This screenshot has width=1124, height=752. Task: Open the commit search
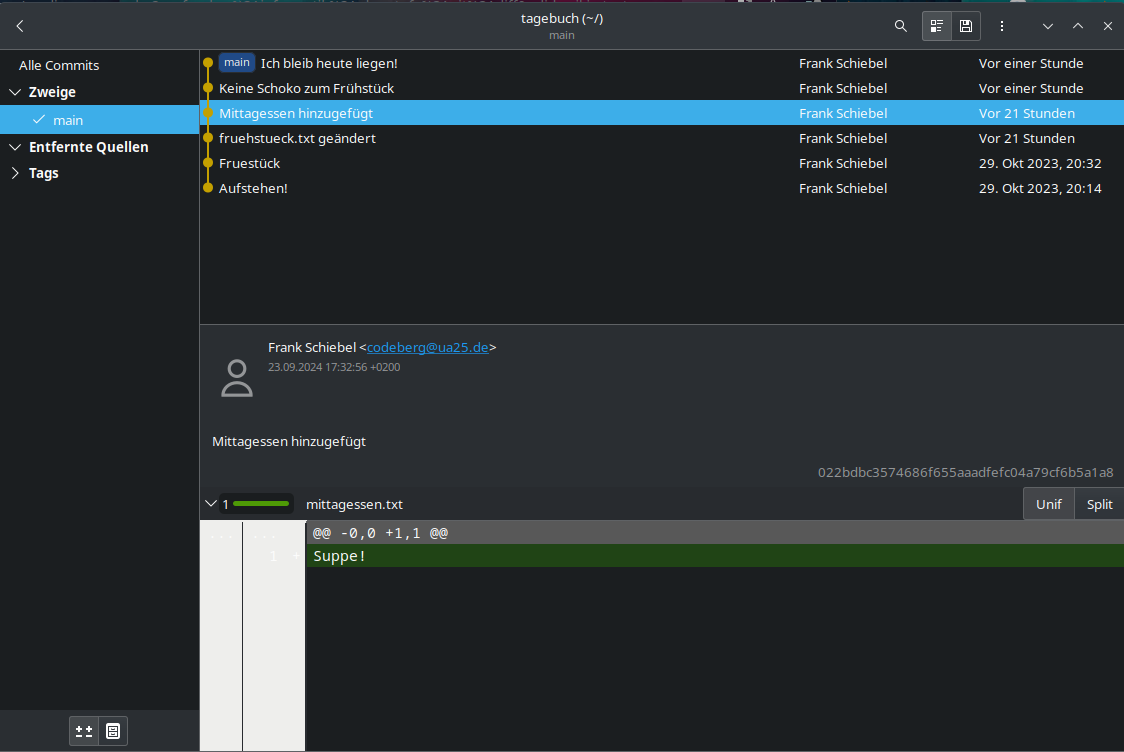(x=900, y=26)
